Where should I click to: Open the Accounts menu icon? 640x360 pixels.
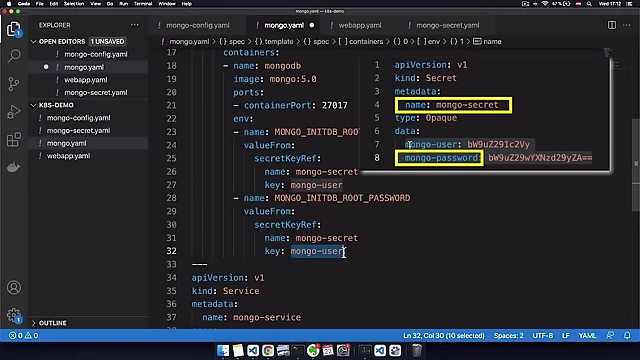(x=13, y=288)
